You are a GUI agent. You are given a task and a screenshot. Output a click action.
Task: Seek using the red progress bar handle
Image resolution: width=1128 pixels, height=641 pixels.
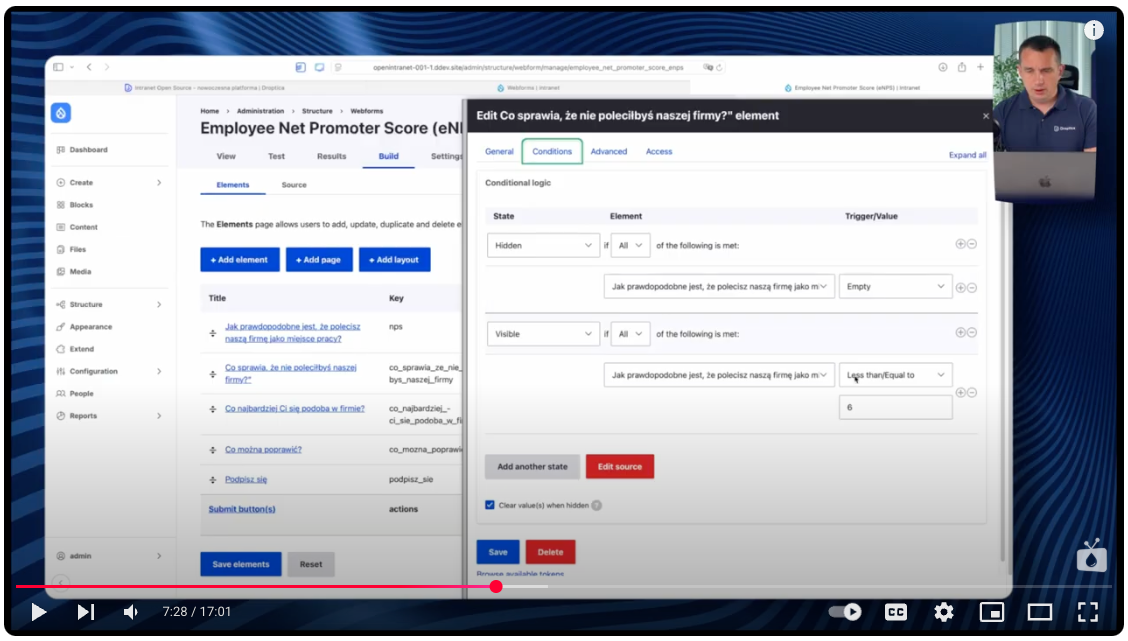tap(496, 586)
